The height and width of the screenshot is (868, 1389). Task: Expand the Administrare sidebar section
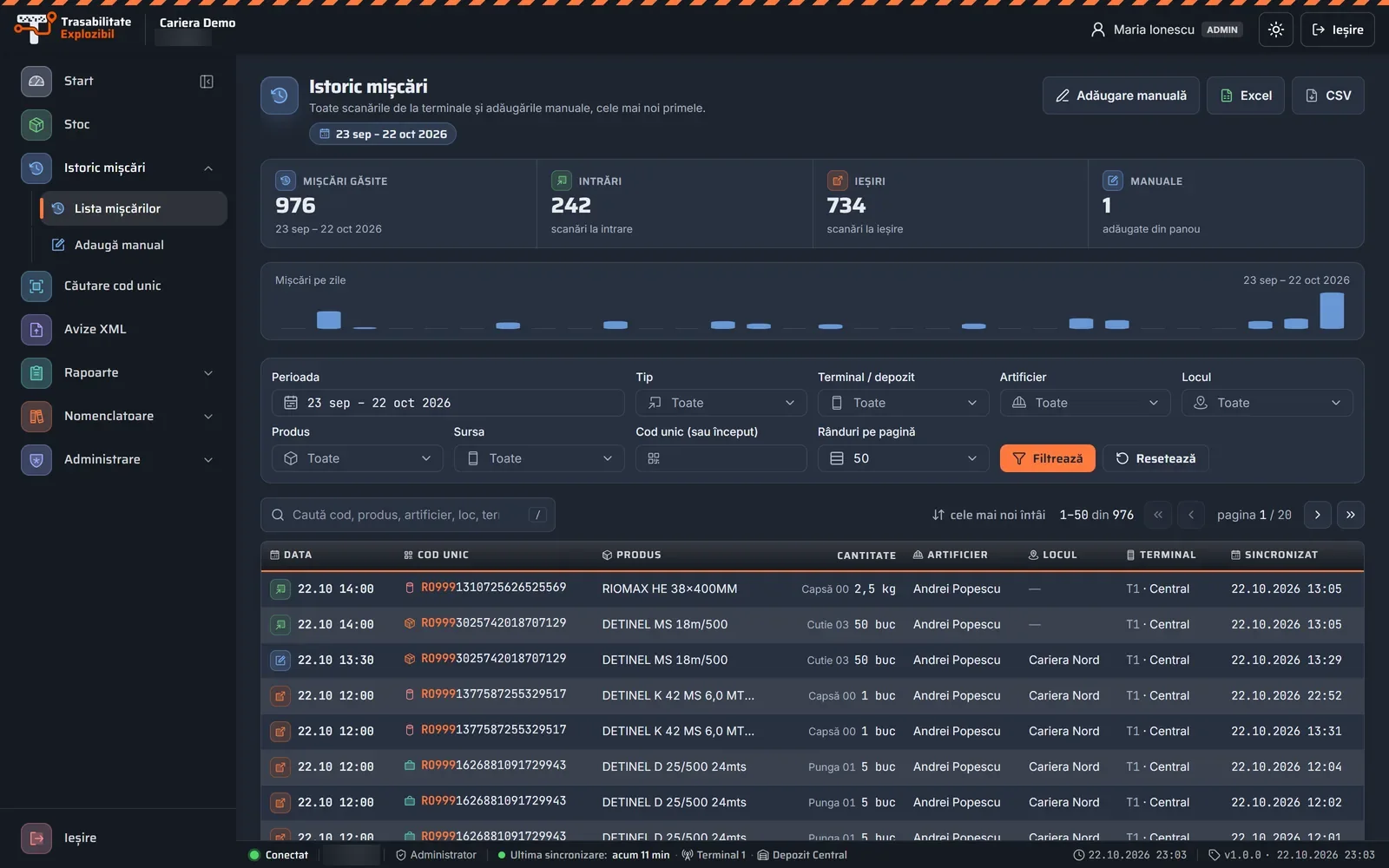(x=208, y=460)
